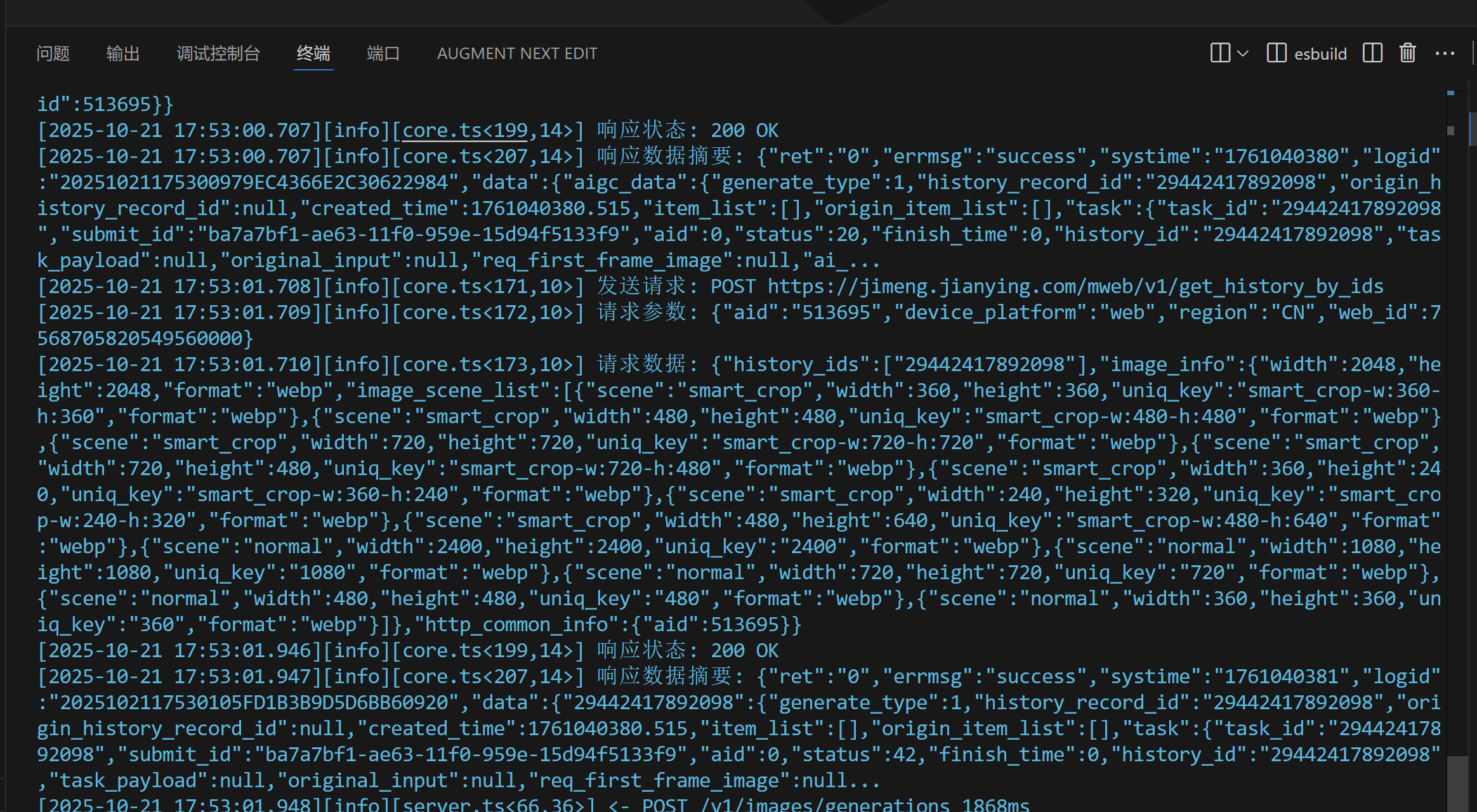Open the more actions ellipsis menu

(1445, 53)
